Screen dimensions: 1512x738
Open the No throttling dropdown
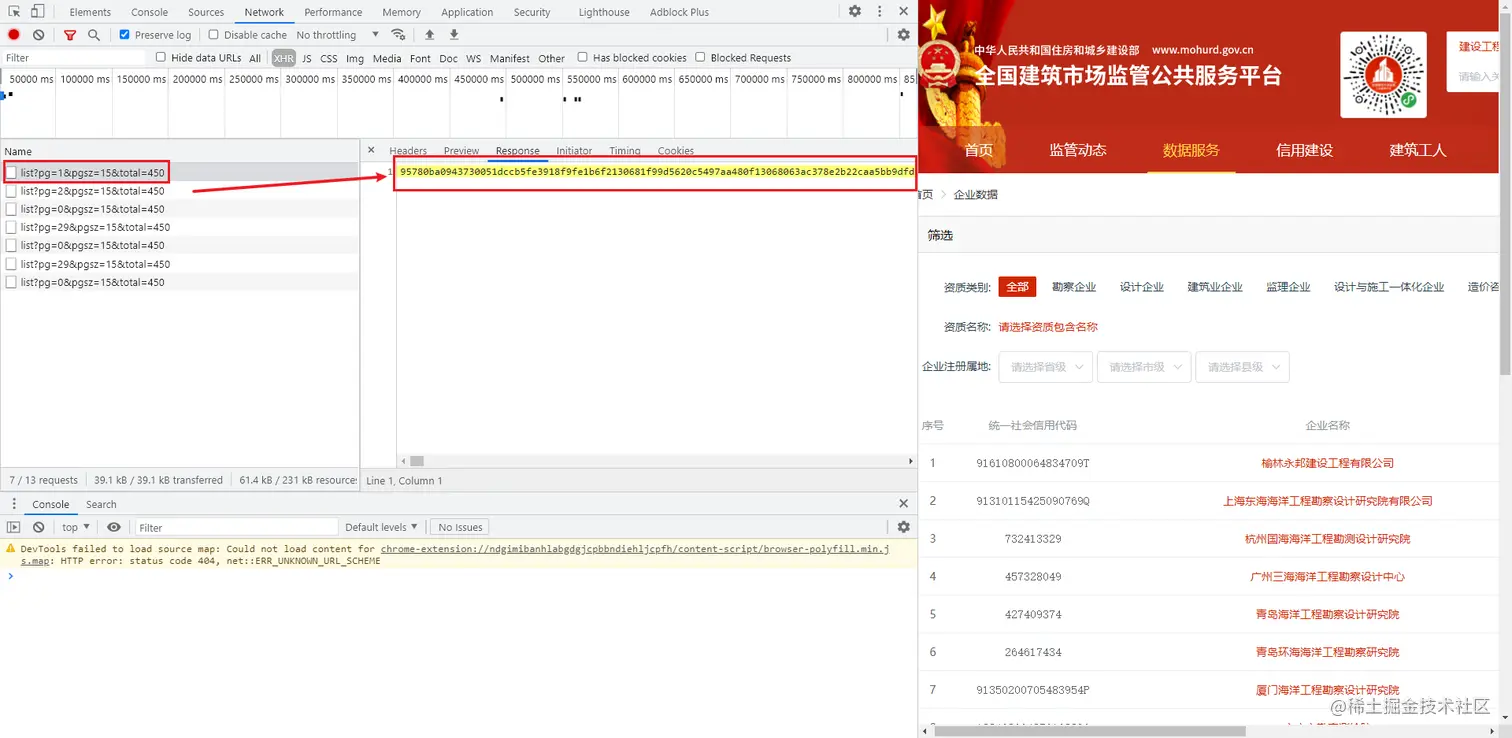[x=337, y=34]
